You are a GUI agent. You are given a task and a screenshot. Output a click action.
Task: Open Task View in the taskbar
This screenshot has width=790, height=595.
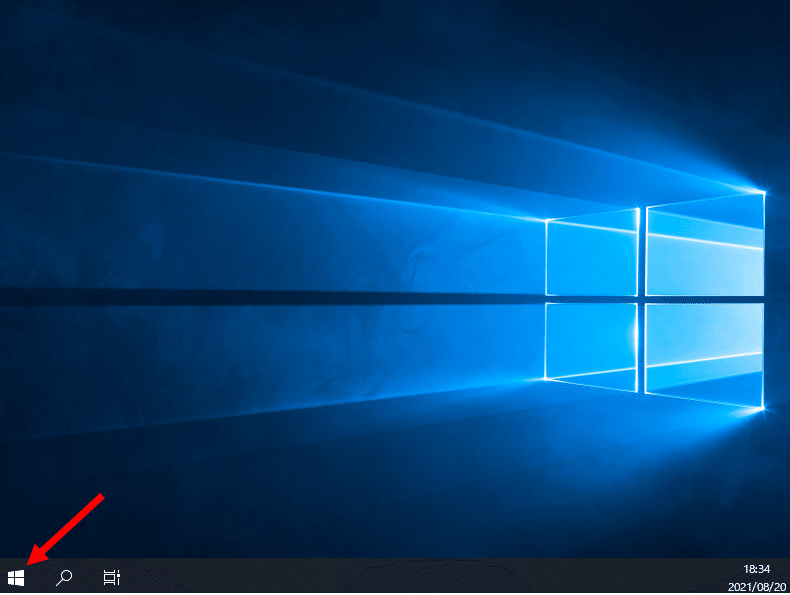click(112, 577)
